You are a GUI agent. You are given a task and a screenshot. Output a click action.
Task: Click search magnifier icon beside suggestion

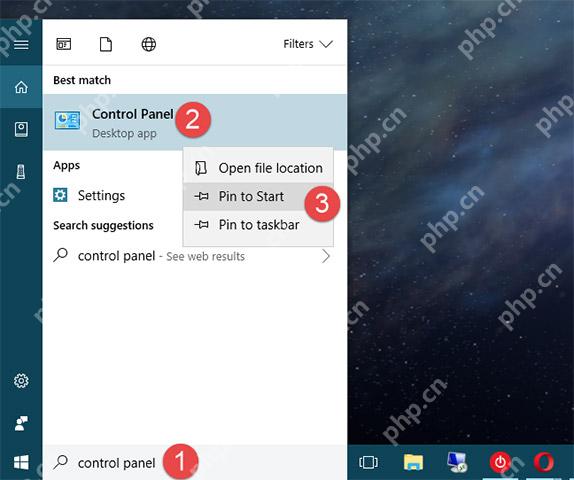(60, 255)
